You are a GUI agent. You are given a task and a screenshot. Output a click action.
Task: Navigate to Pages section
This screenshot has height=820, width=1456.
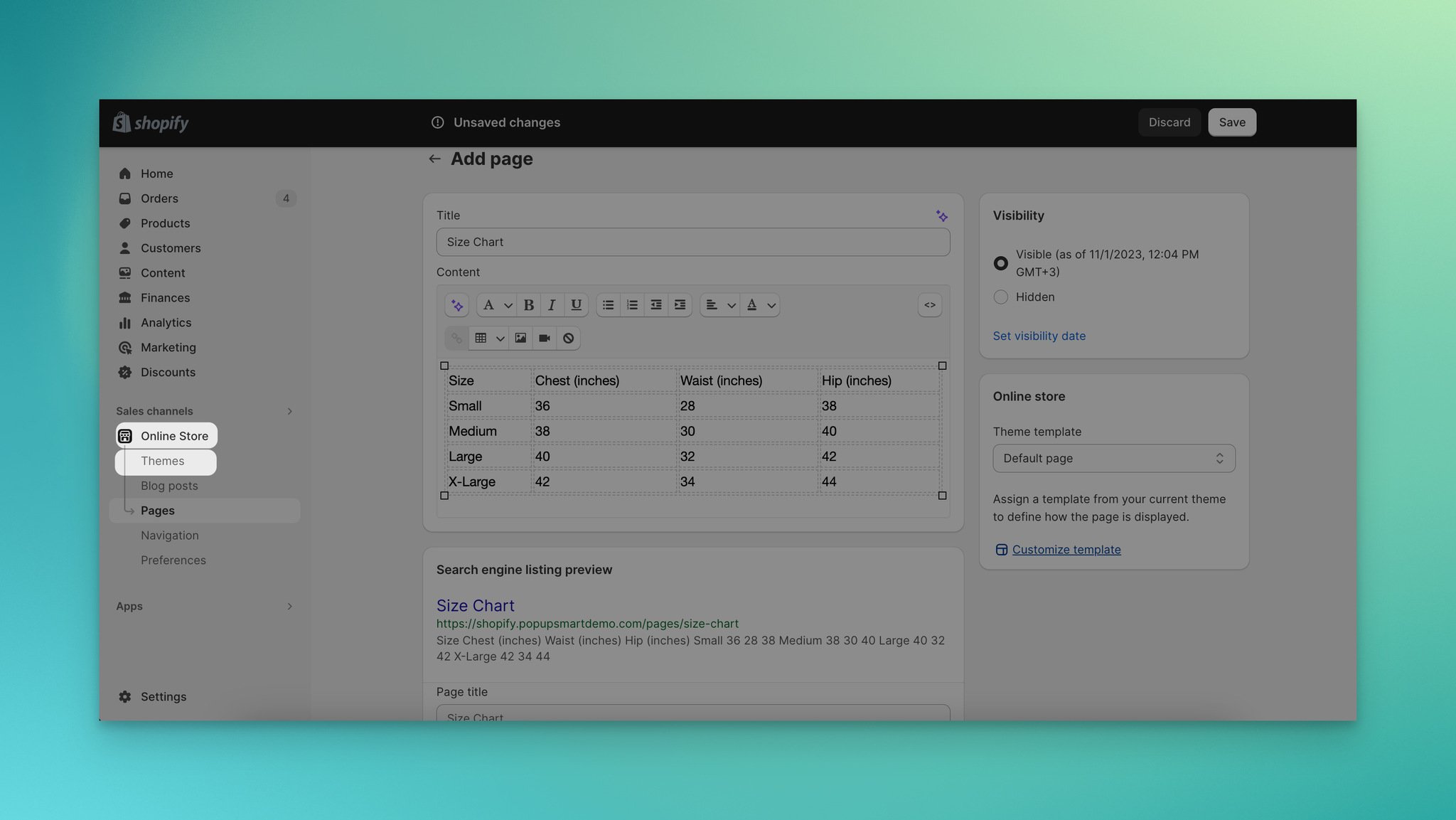pos(157,510)
